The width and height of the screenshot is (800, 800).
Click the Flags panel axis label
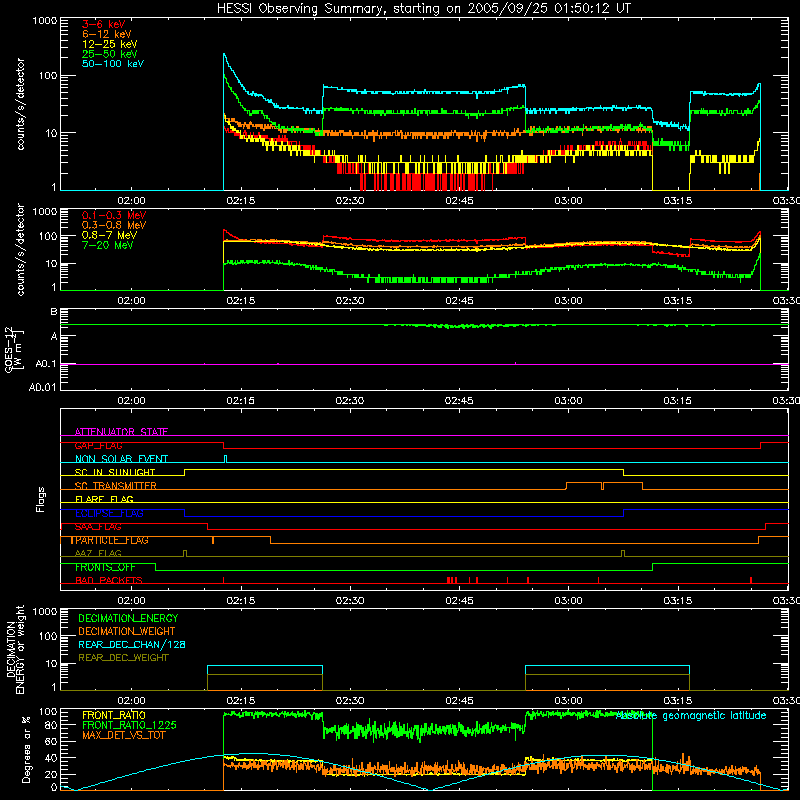(41, 499)
